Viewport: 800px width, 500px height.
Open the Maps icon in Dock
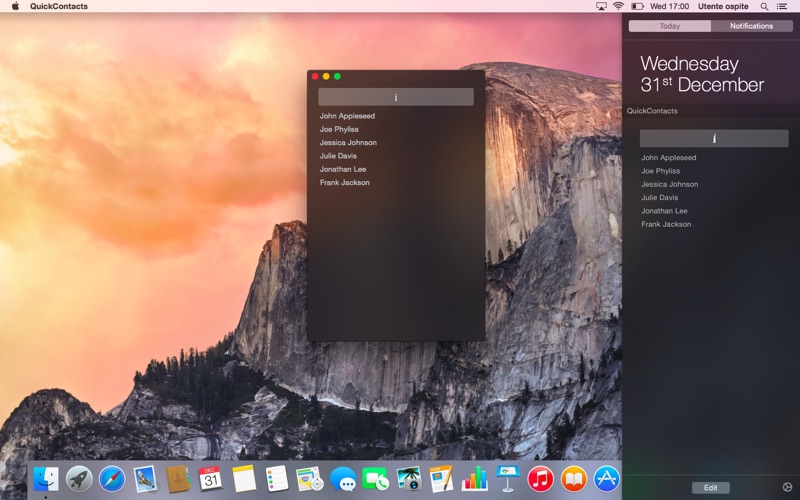pyautogui.click(x=310, y=479)
